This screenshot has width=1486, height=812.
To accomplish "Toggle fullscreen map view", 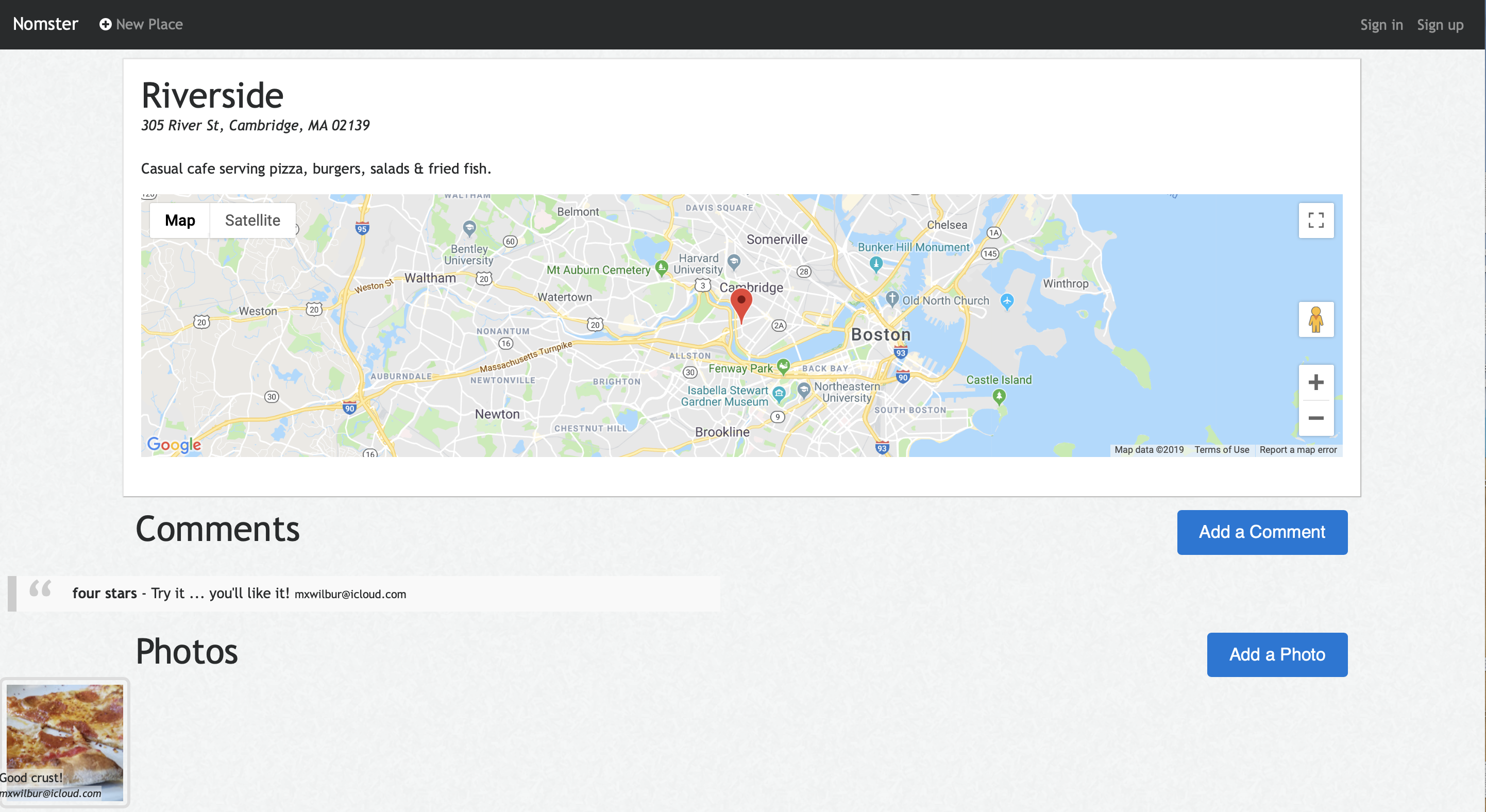I will point(1315,221).
